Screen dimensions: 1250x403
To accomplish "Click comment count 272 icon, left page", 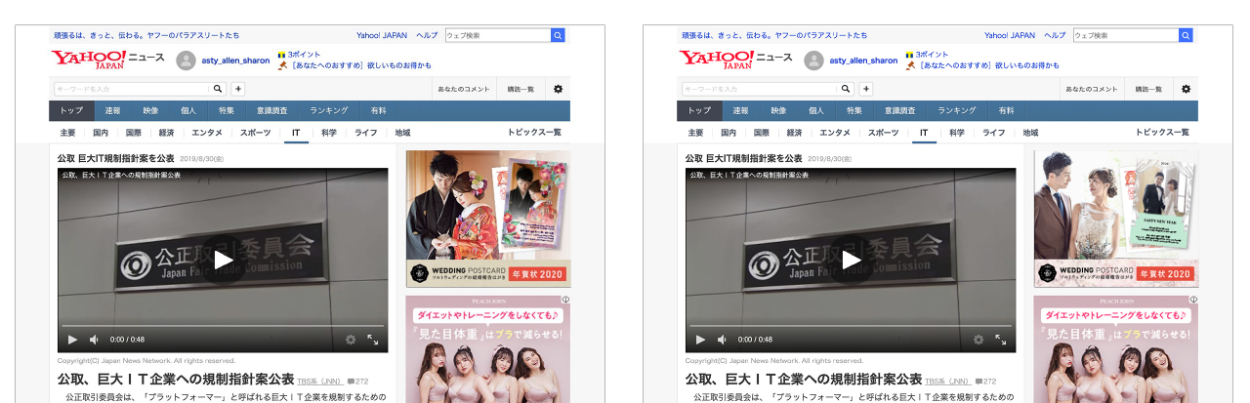I will coord(352,381).
